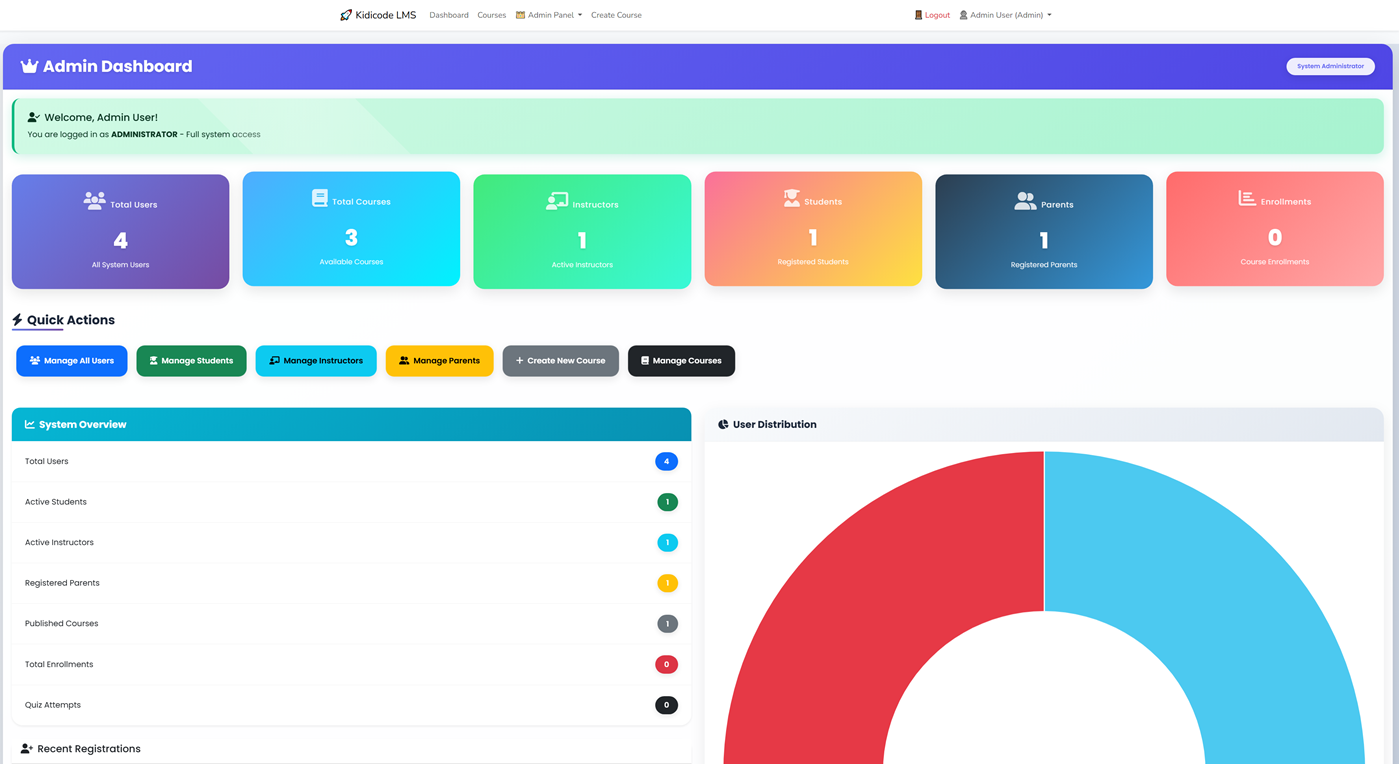Click the Create New Course button
Image resolution: width=1399 pixels, height=764 pixels.
(560, 361)
